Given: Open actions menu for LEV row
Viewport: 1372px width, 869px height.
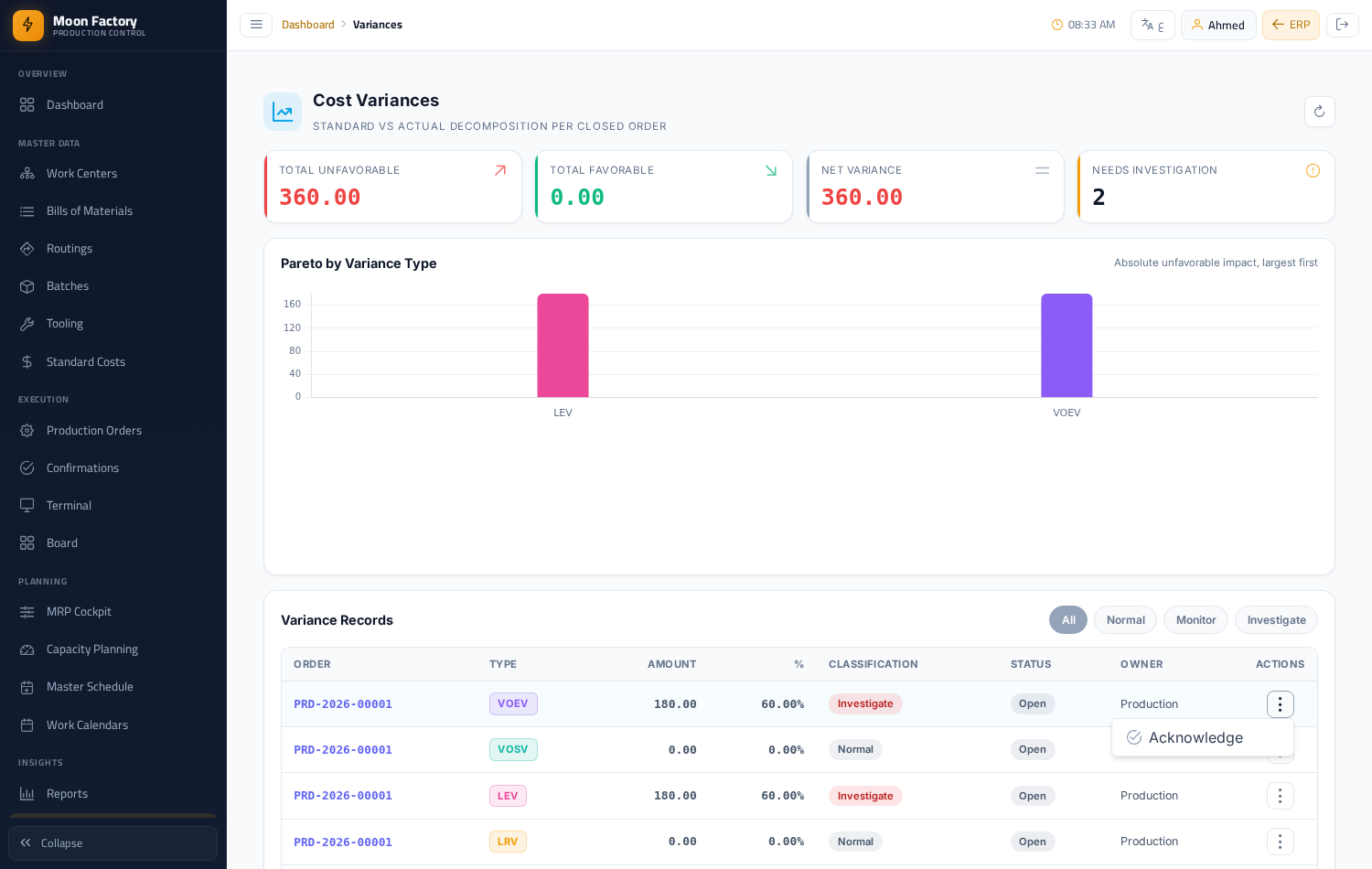Looking at the screenshot, I should click(1280, 796).
